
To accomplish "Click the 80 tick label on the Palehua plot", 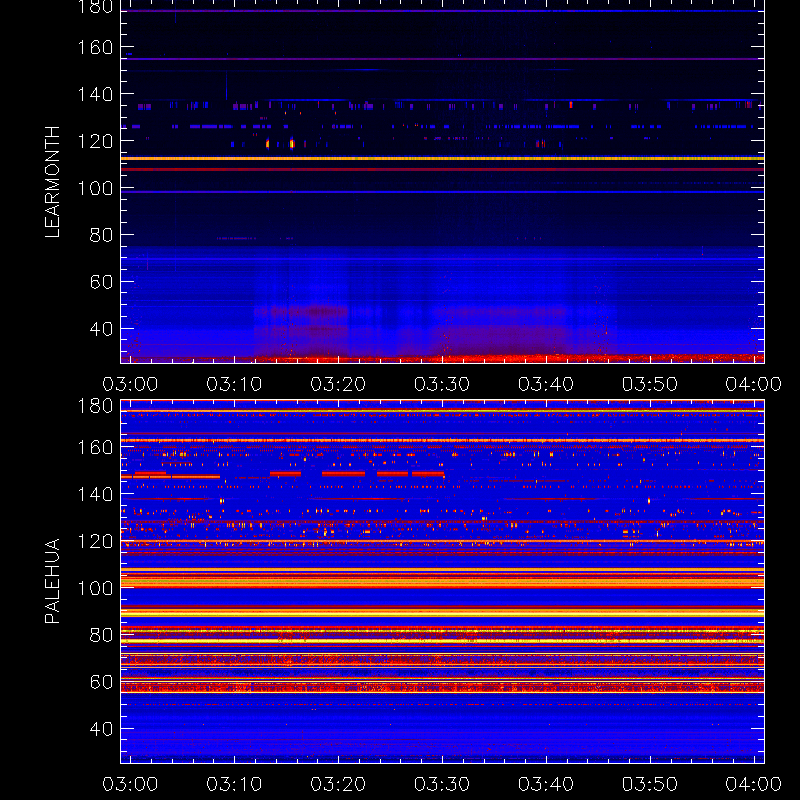I will (101, 635).
